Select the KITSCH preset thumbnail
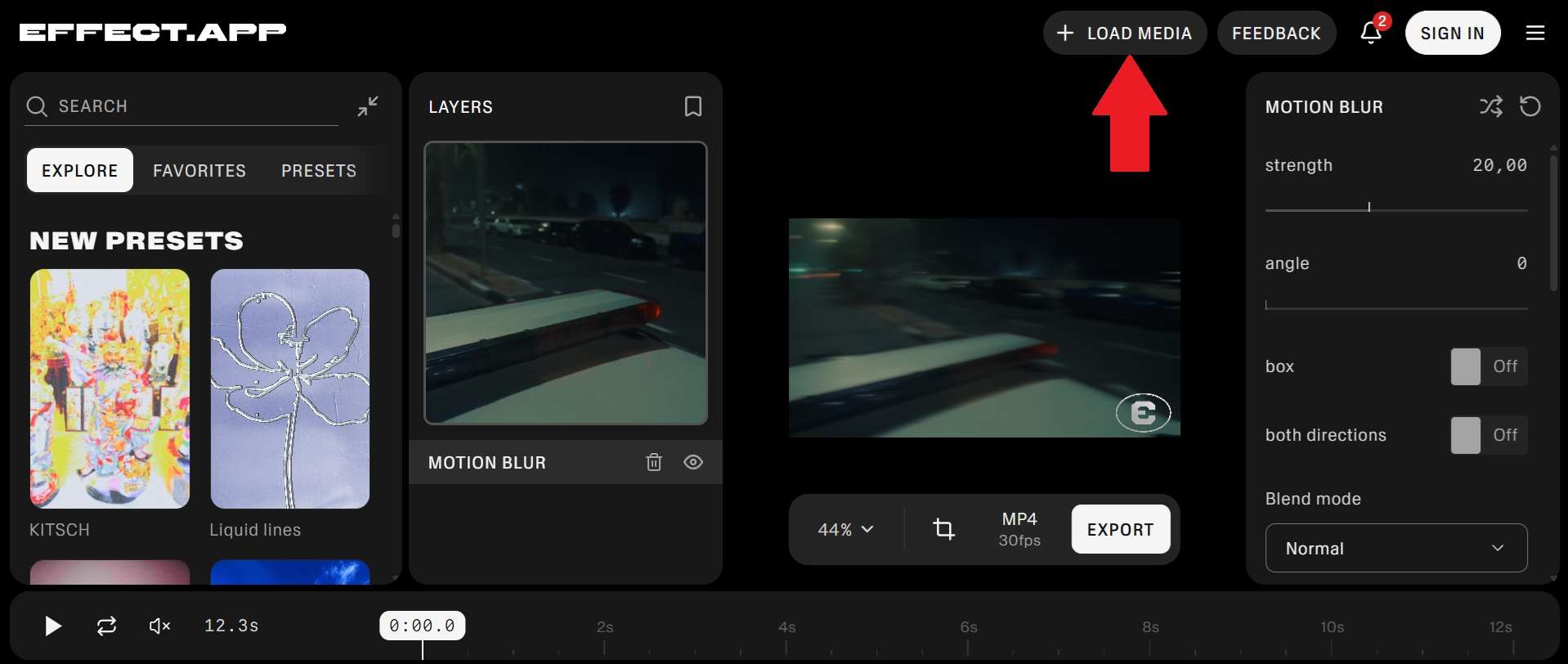 (x=110, y=388)
